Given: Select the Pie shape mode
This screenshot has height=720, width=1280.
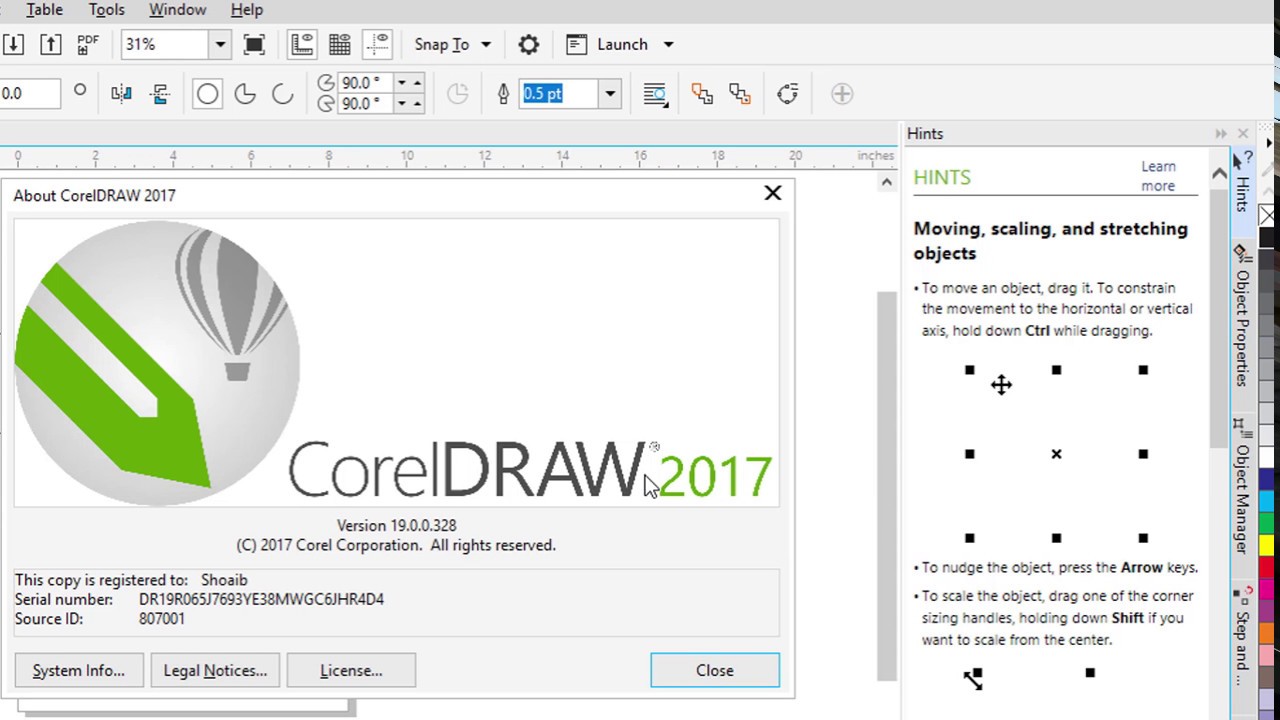Looking at the screenshot, I should coord(245,94).
